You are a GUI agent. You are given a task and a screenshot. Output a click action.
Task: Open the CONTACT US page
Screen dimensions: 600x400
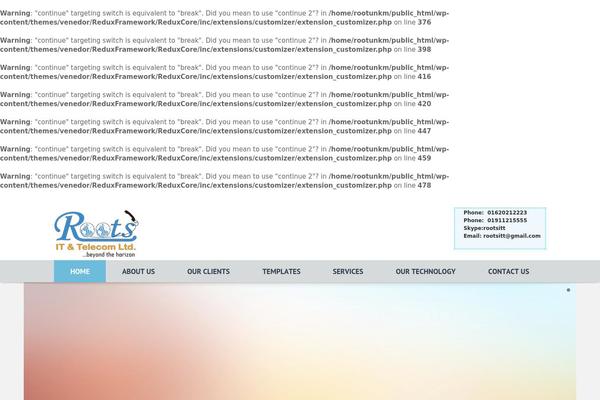click(509, 271)
